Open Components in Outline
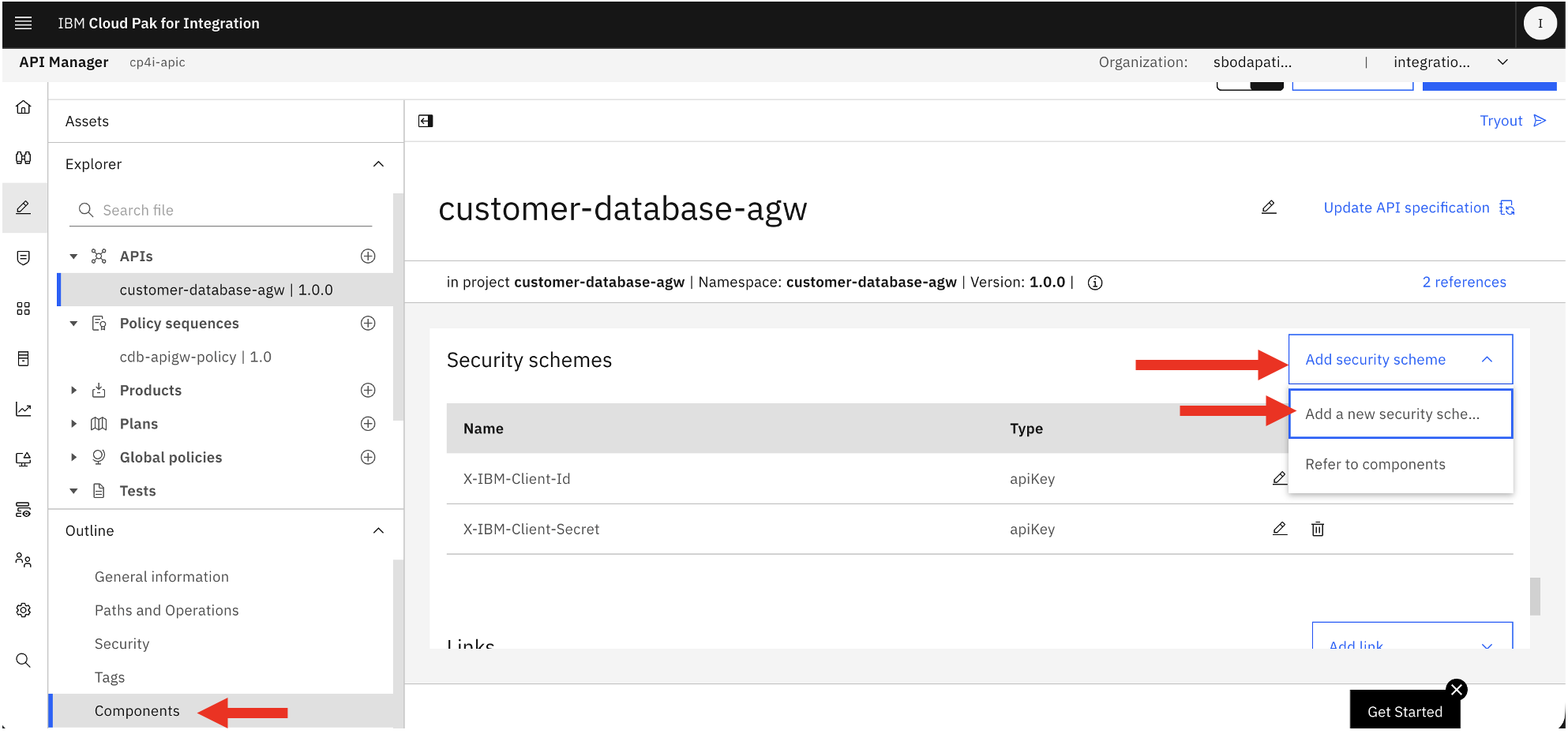Viewport: 1568px width, 745px height. [137, 711]
